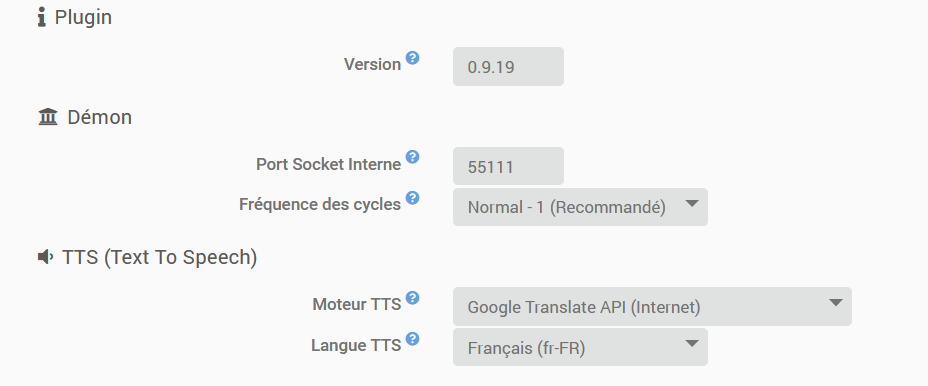
Task: Open the Fréquence des cycles dropdown
Action: pyautogui.click(x=580, y=207)
